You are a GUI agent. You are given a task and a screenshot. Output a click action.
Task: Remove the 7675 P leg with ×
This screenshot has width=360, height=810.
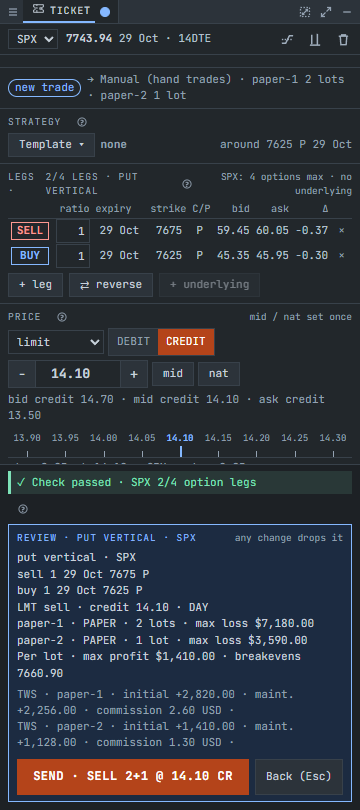[341, 230]
